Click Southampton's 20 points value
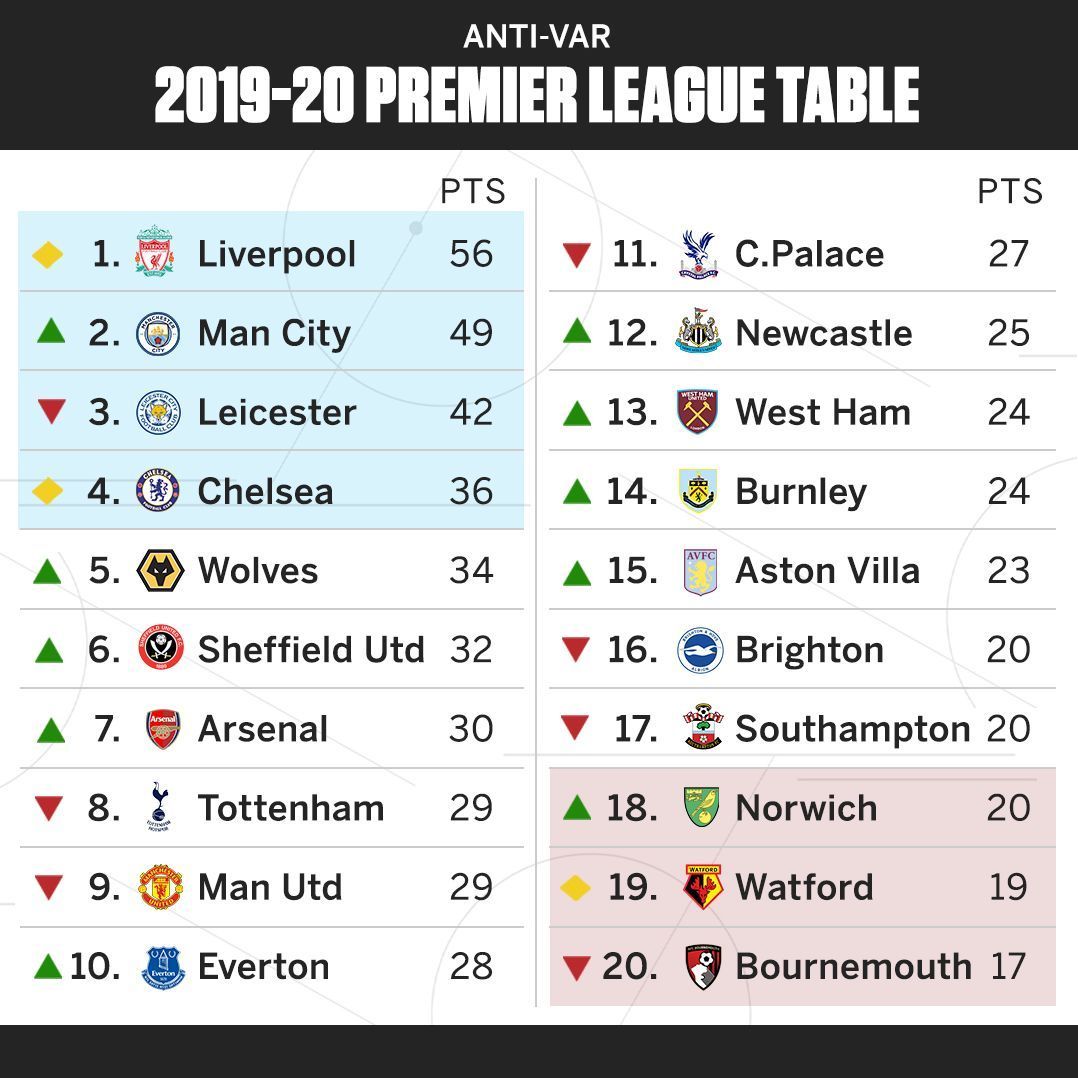1078x1078 pixels. pos(1008,729)
